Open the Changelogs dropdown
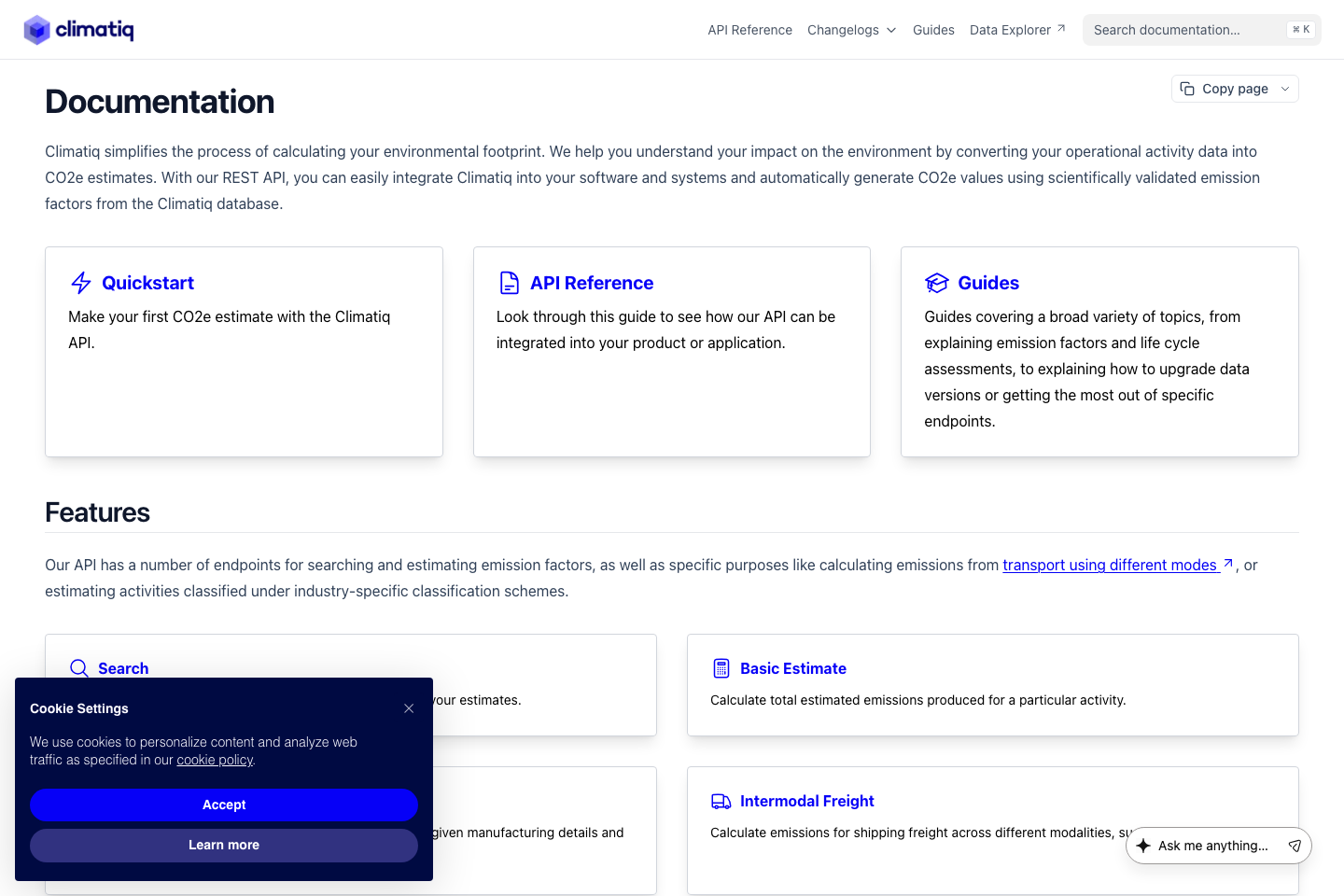The image size is (1344, 896). point(850,29)
